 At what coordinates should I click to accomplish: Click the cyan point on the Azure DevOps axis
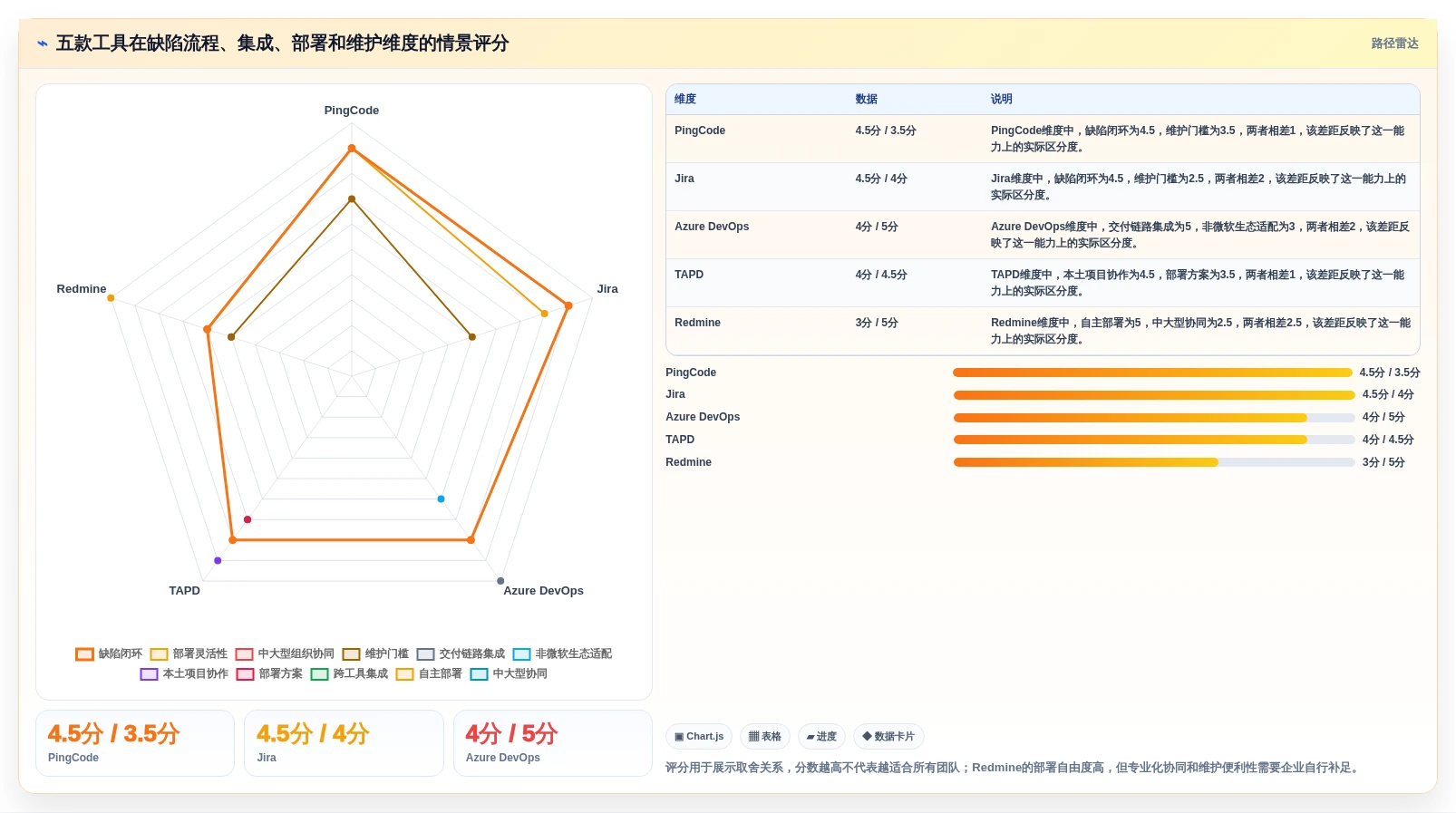tap(442, 499)
